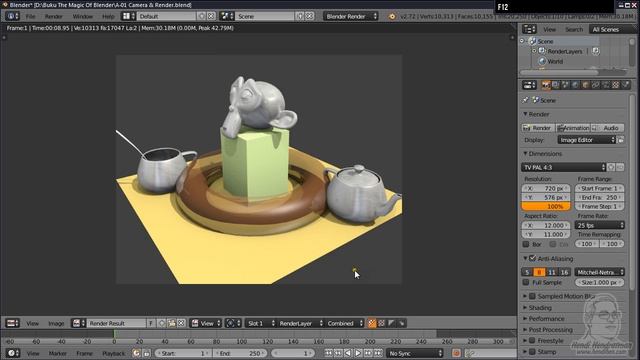Enable the Full Sample checkbox
The image size is (640, 360).
pyautogui.click(x=526, y=282)
